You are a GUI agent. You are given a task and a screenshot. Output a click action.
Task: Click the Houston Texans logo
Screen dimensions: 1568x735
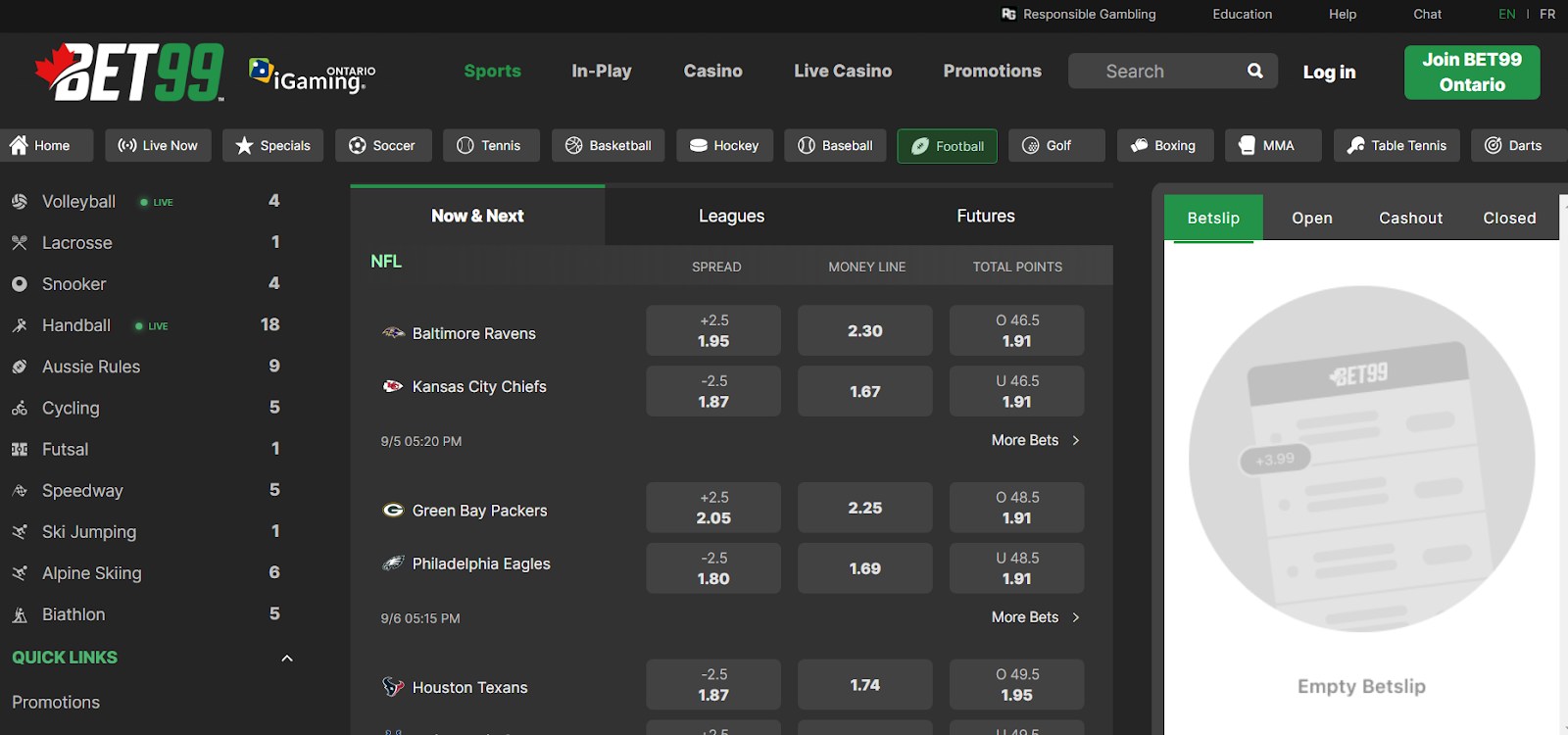[x=393, y=687]
